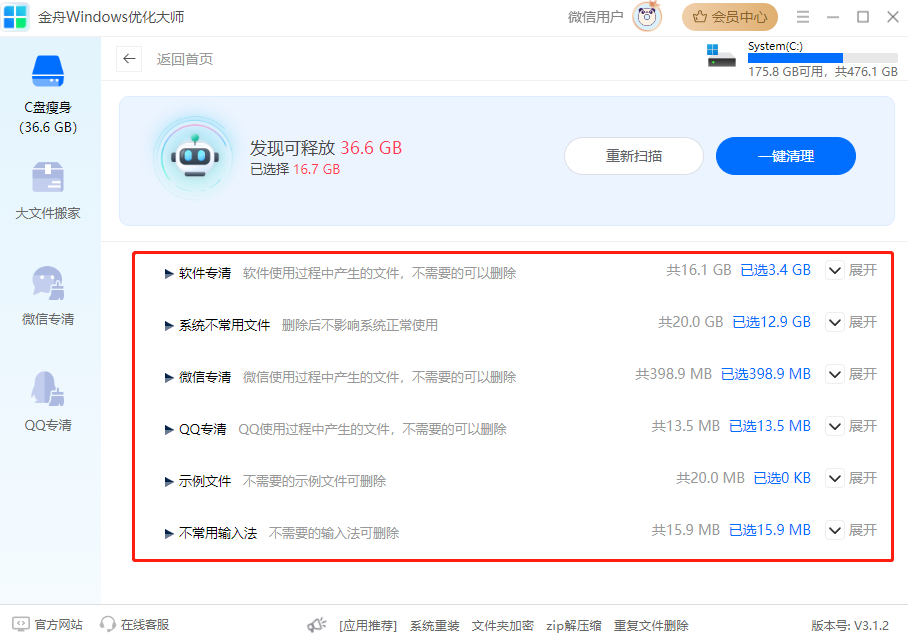This screenshot has height=639, width=908.
Task: Expand the 软件专清 triangle
Action: tap(169, 274)
